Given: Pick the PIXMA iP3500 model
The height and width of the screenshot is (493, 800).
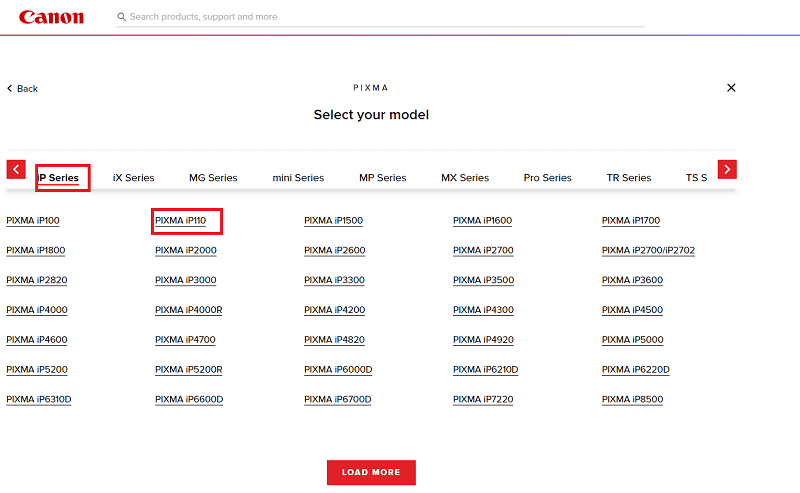Looking at the screenshot, I should coord(484,280).
